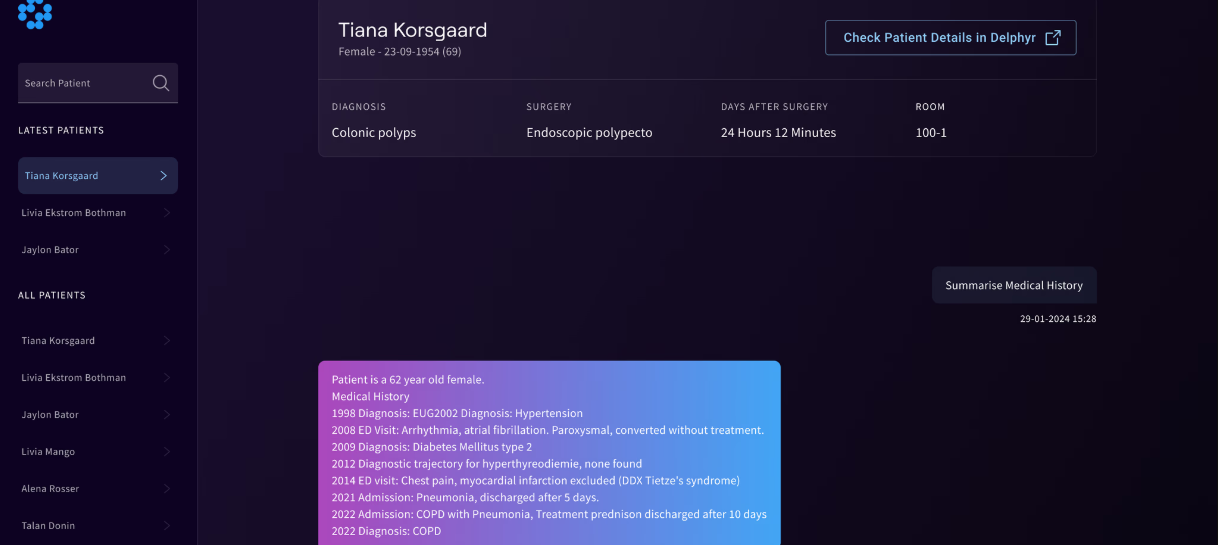Screen dimensions: 1218x545
Task: Click the Endoscopic polypecto surgery value
Action: point(589,132)
